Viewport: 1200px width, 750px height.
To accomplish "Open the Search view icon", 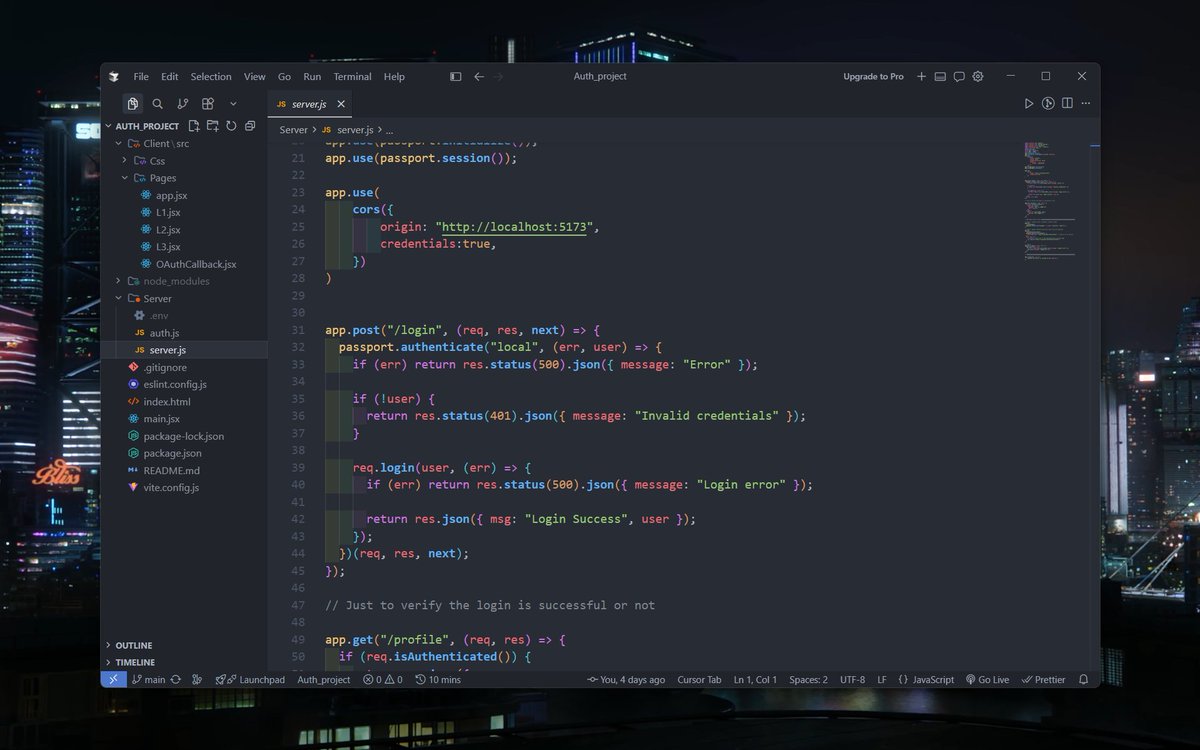I will coord(157,104).
